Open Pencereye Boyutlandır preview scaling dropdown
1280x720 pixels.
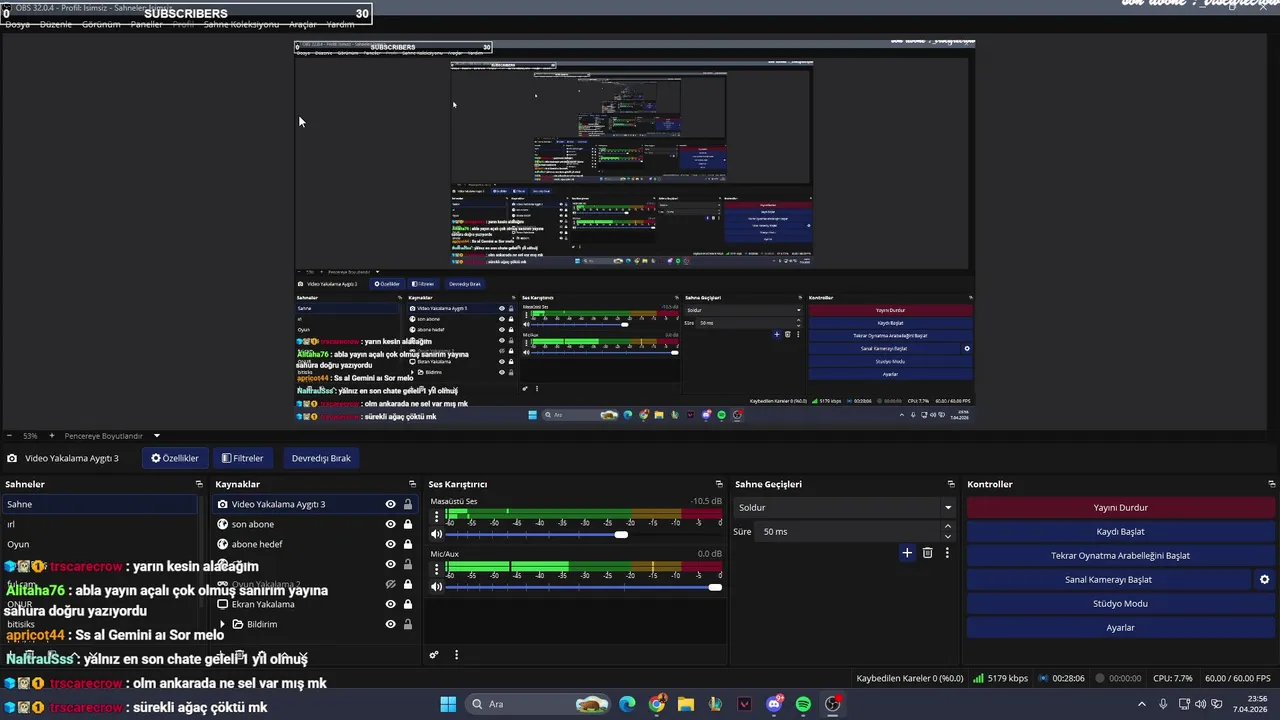[112, 436]
